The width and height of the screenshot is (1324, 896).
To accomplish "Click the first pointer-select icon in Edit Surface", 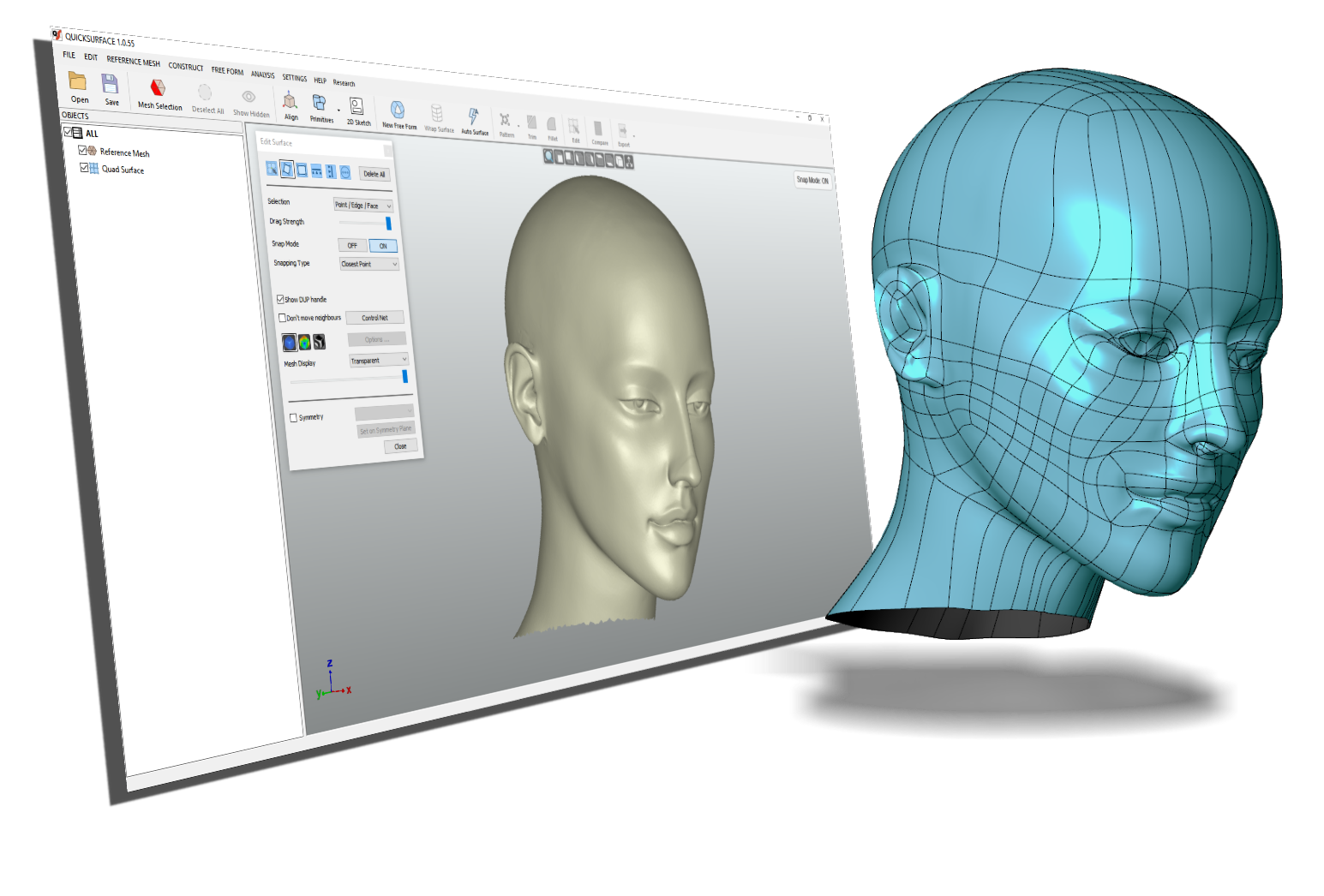I will tap(272, 168).
